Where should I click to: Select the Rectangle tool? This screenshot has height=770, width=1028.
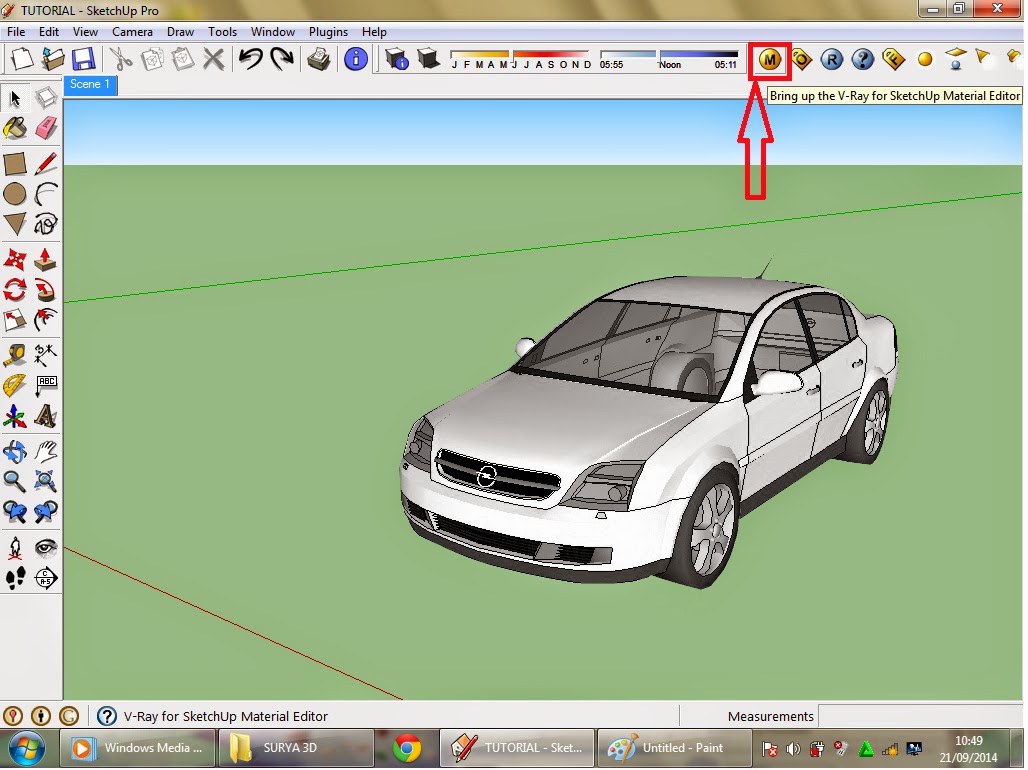click(x=15, y=161)
